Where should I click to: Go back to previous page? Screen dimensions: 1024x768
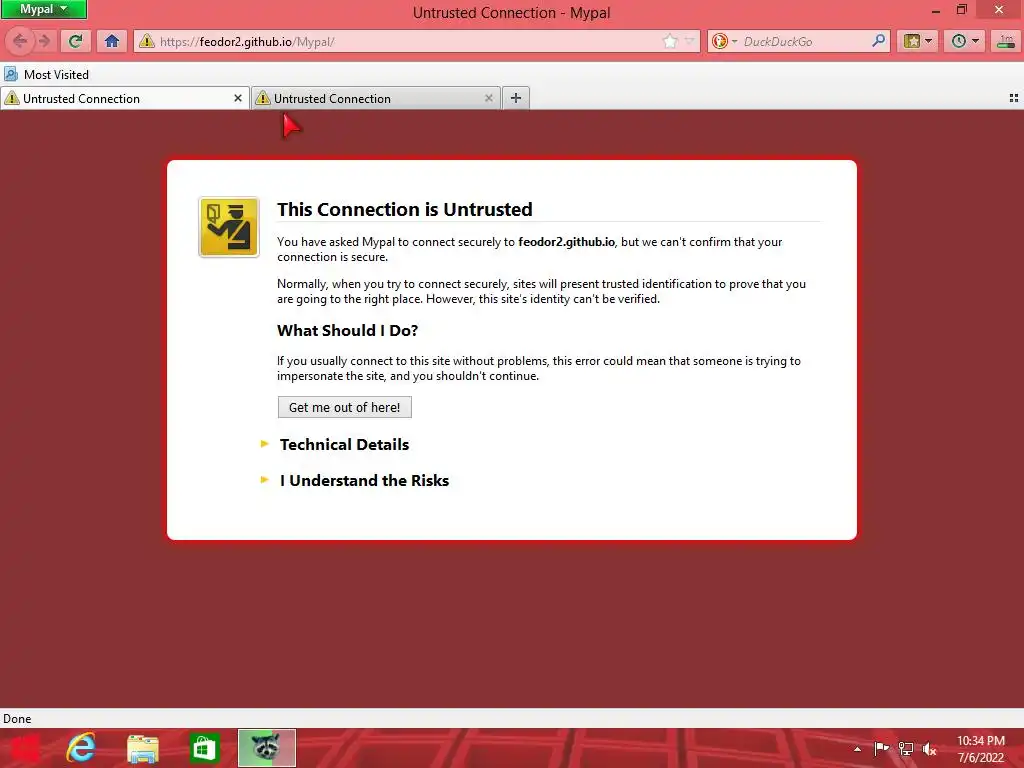coord(20,41)
